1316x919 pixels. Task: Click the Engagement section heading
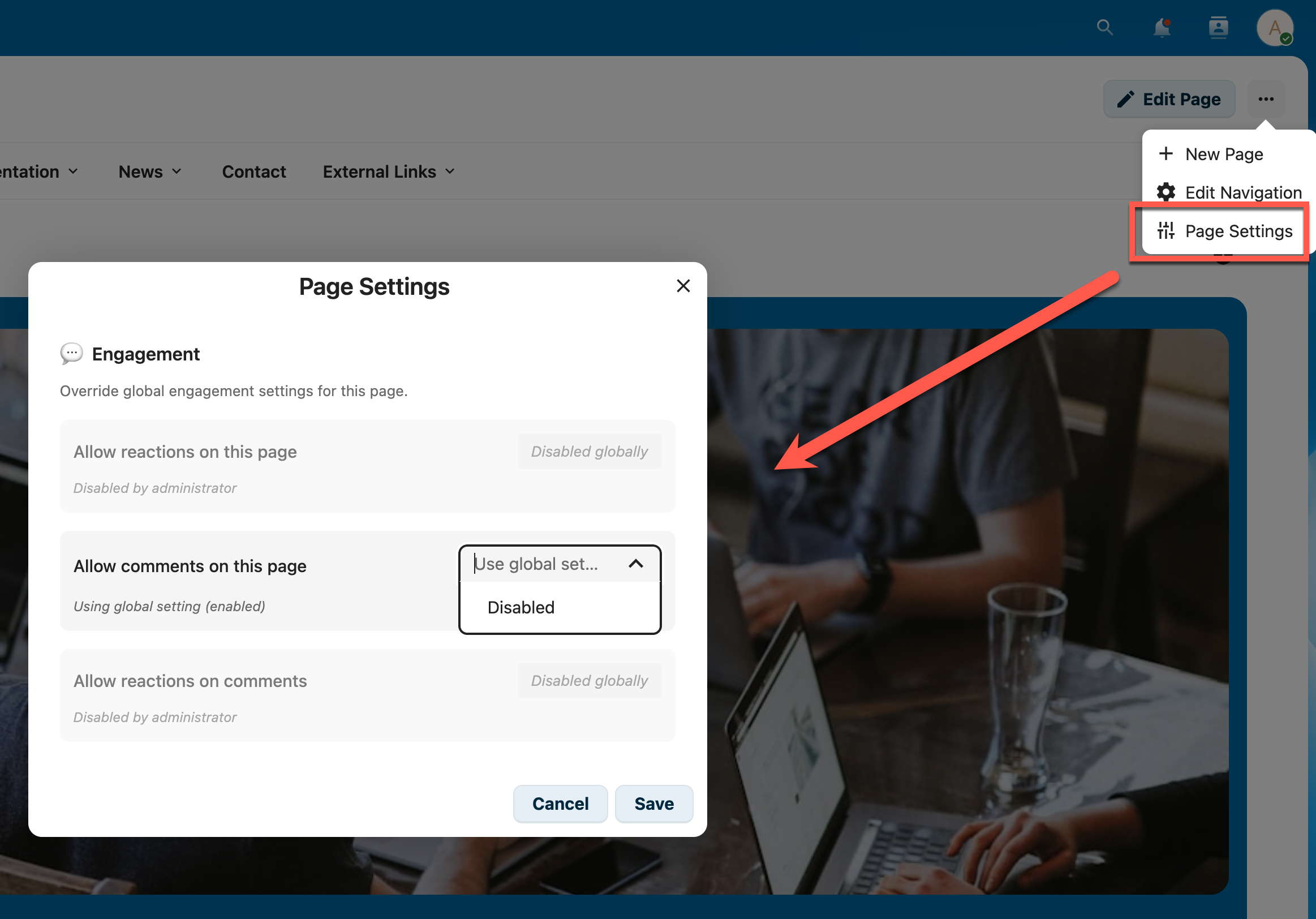[x=145, y=354]
